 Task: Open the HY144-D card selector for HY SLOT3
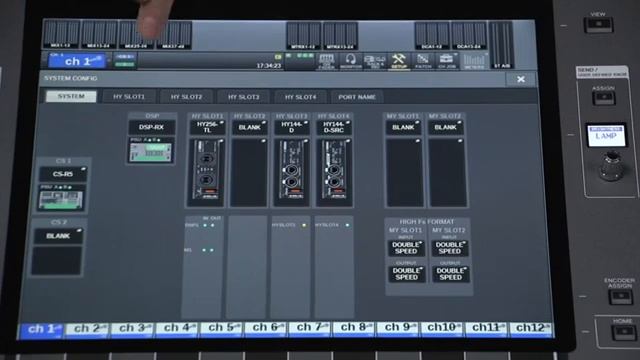[x=291, y=127]
